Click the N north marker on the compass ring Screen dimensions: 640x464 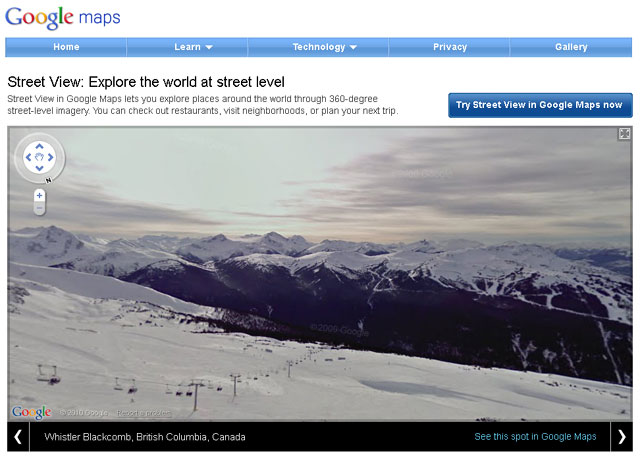[49, 180]
